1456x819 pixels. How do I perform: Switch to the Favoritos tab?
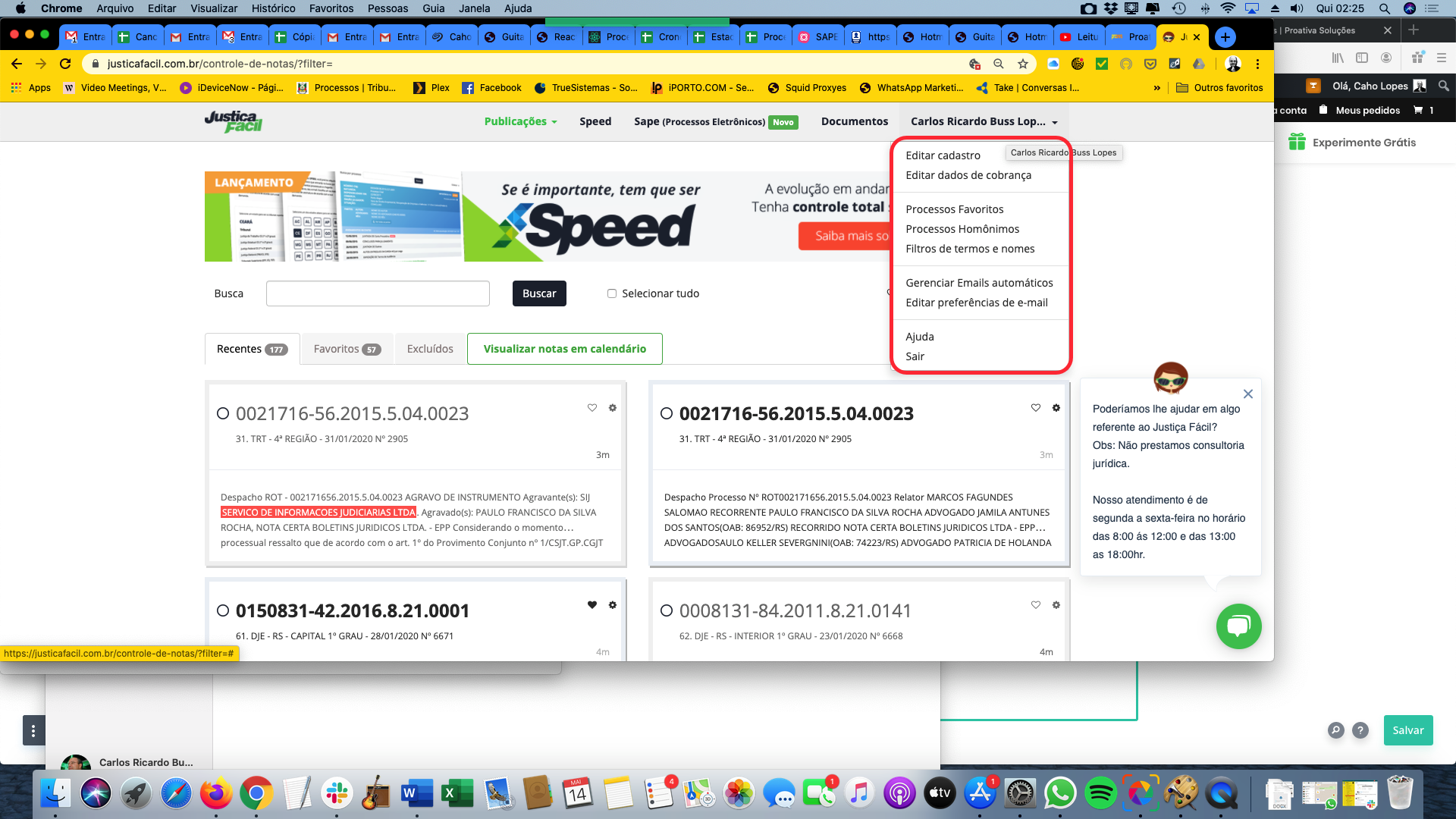tap(347, 349)
